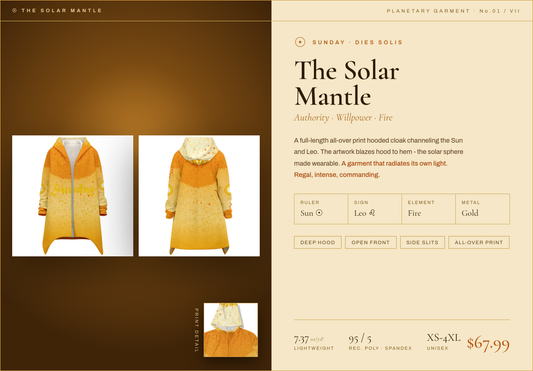Click the Sign Leo attribute cell

click(x=375, y=209)
